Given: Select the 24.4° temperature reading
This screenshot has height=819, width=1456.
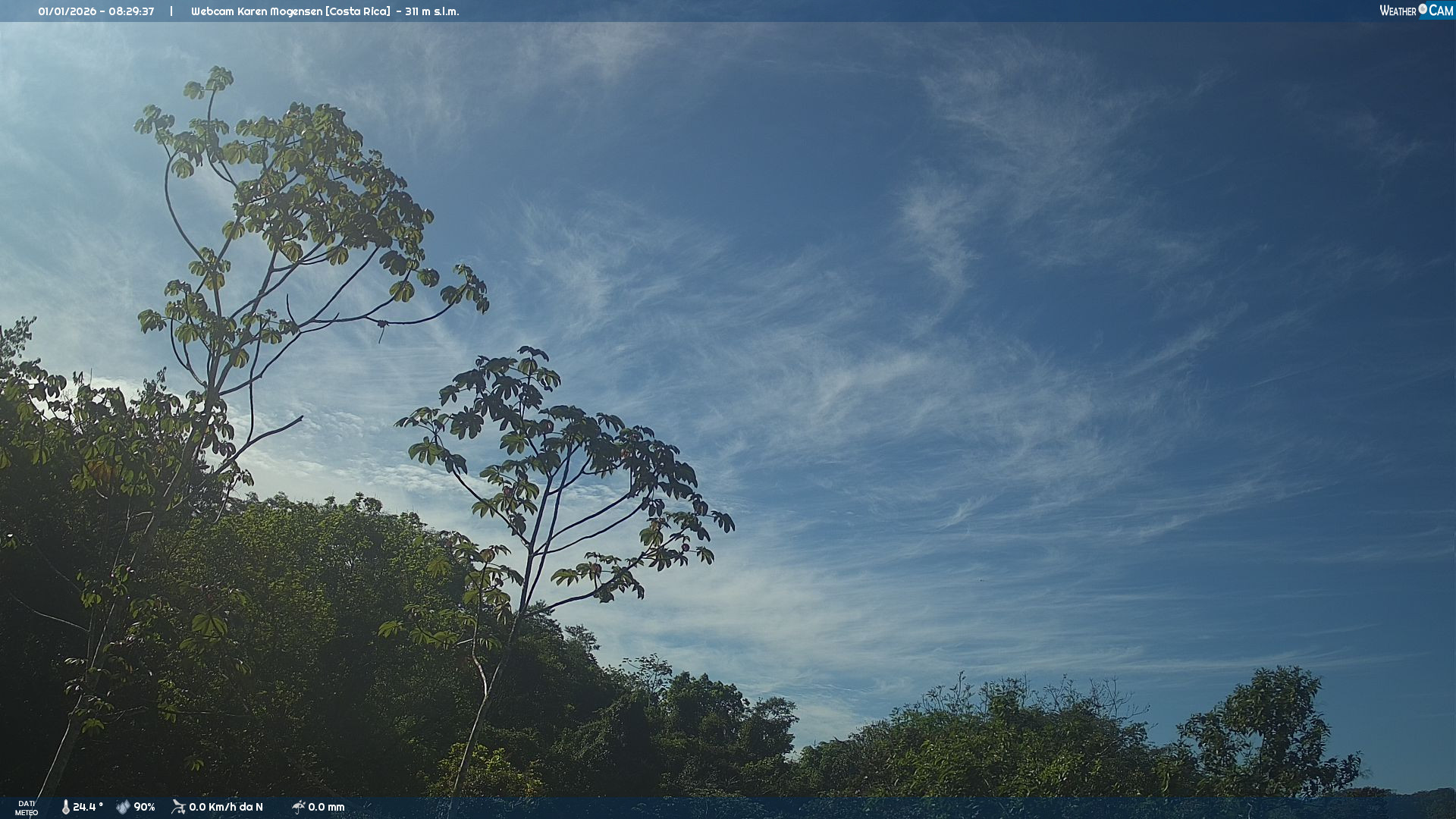Looking at the screenshot, I should (88, 807).
